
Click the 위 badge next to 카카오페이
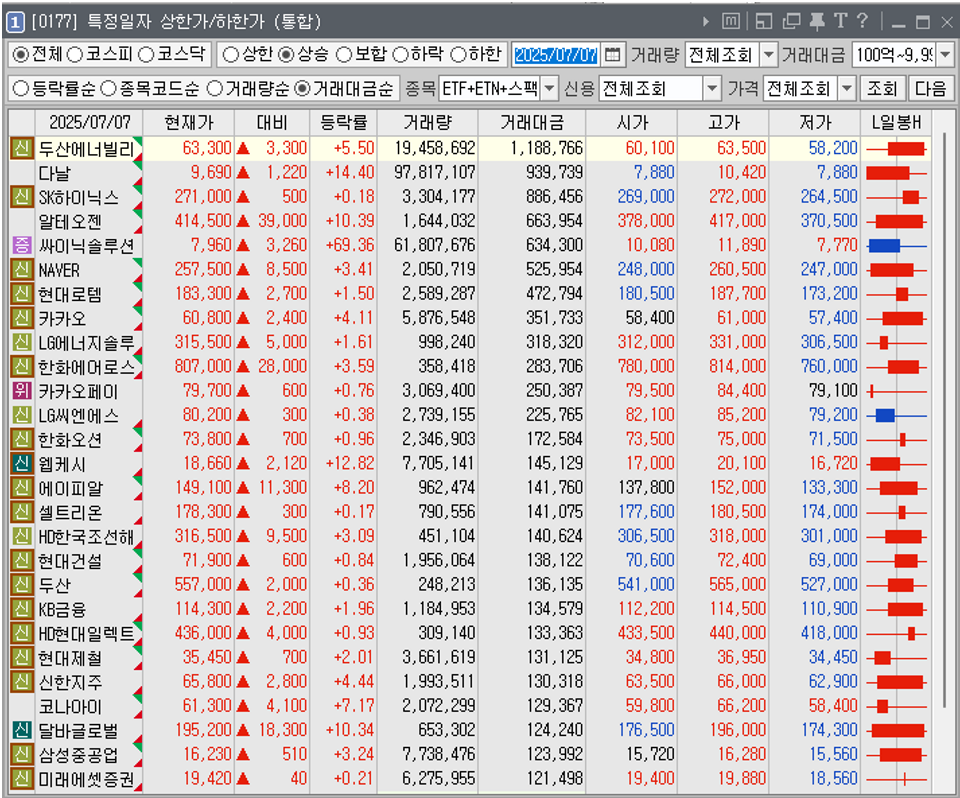(x=22, y=391)
